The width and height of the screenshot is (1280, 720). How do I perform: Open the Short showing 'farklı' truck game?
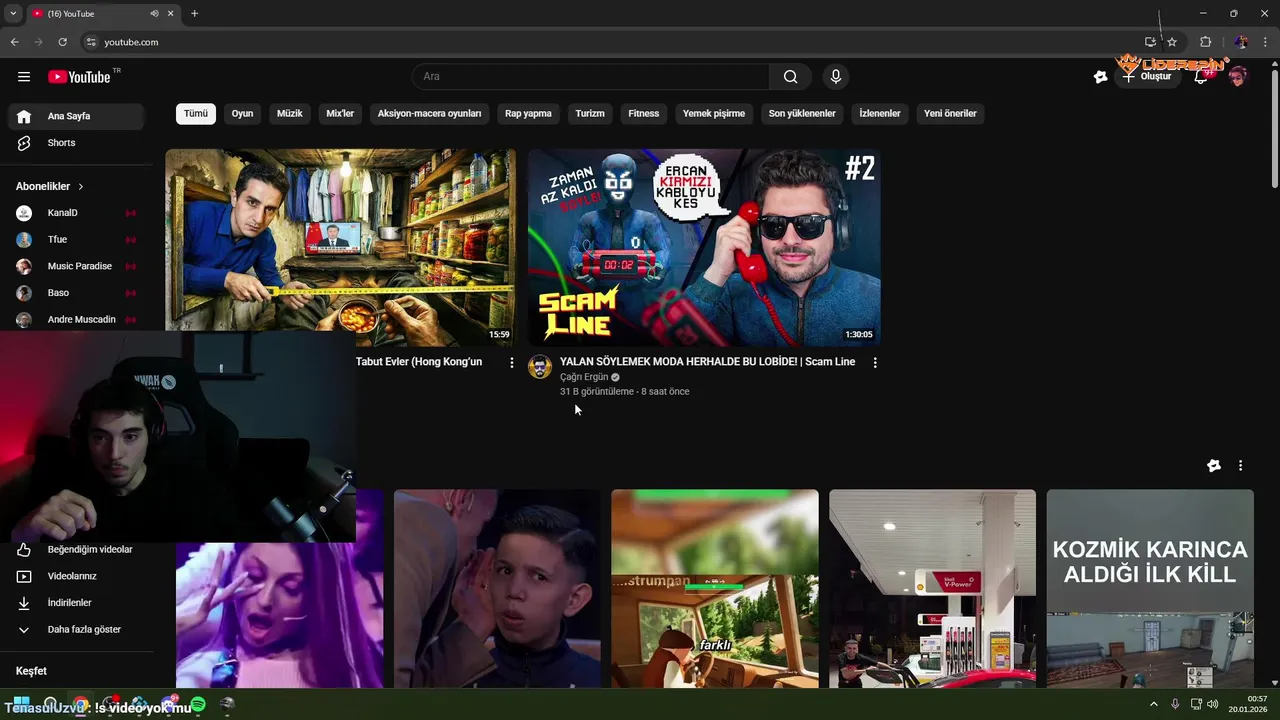tap(715, 589)
